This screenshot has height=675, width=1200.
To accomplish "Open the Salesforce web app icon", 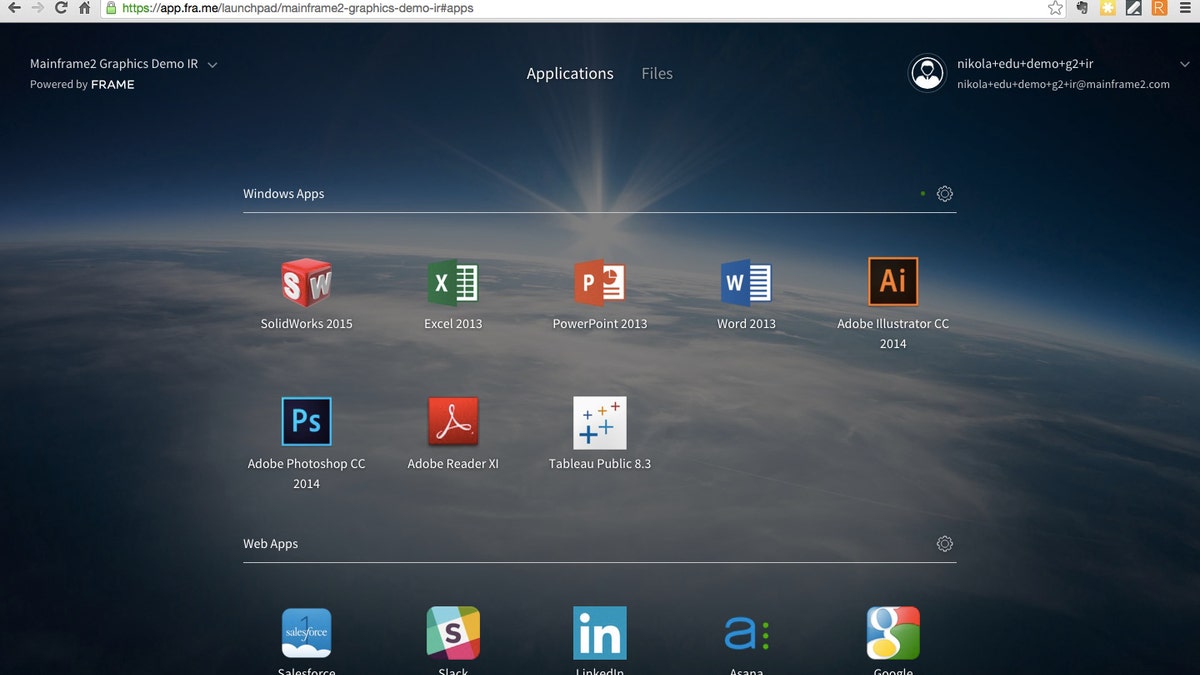I will pos(306,633).
